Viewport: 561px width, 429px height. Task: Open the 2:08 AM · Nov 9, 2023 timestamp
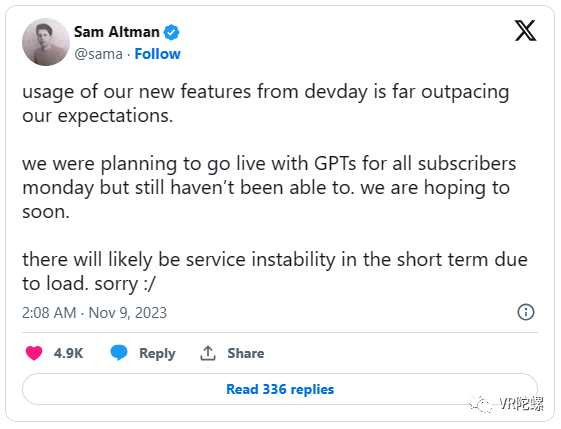pyautogui.click(x=94, y=312)
